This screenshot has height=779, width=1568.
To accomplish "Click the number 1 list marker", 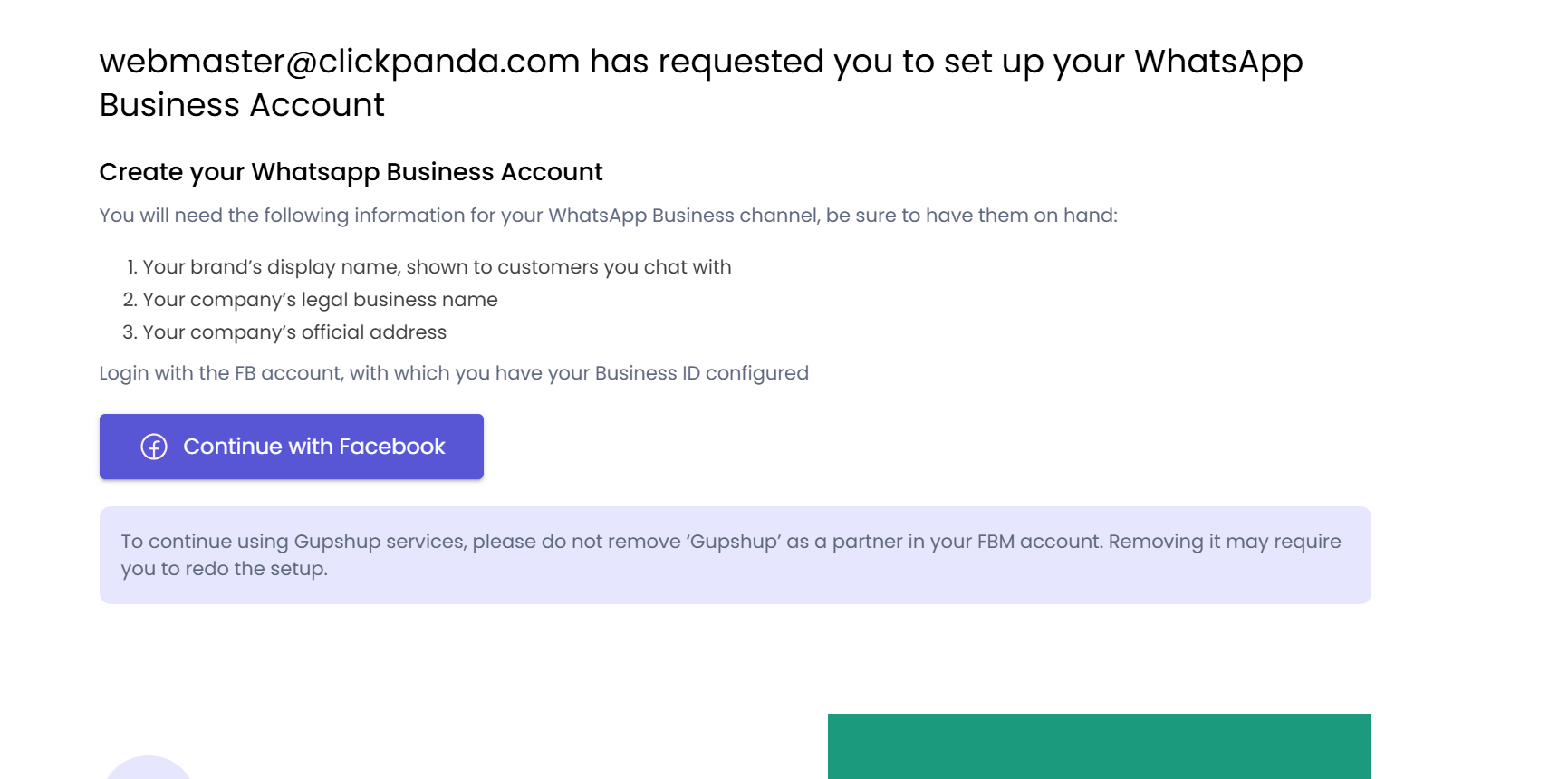I will 131,267.
